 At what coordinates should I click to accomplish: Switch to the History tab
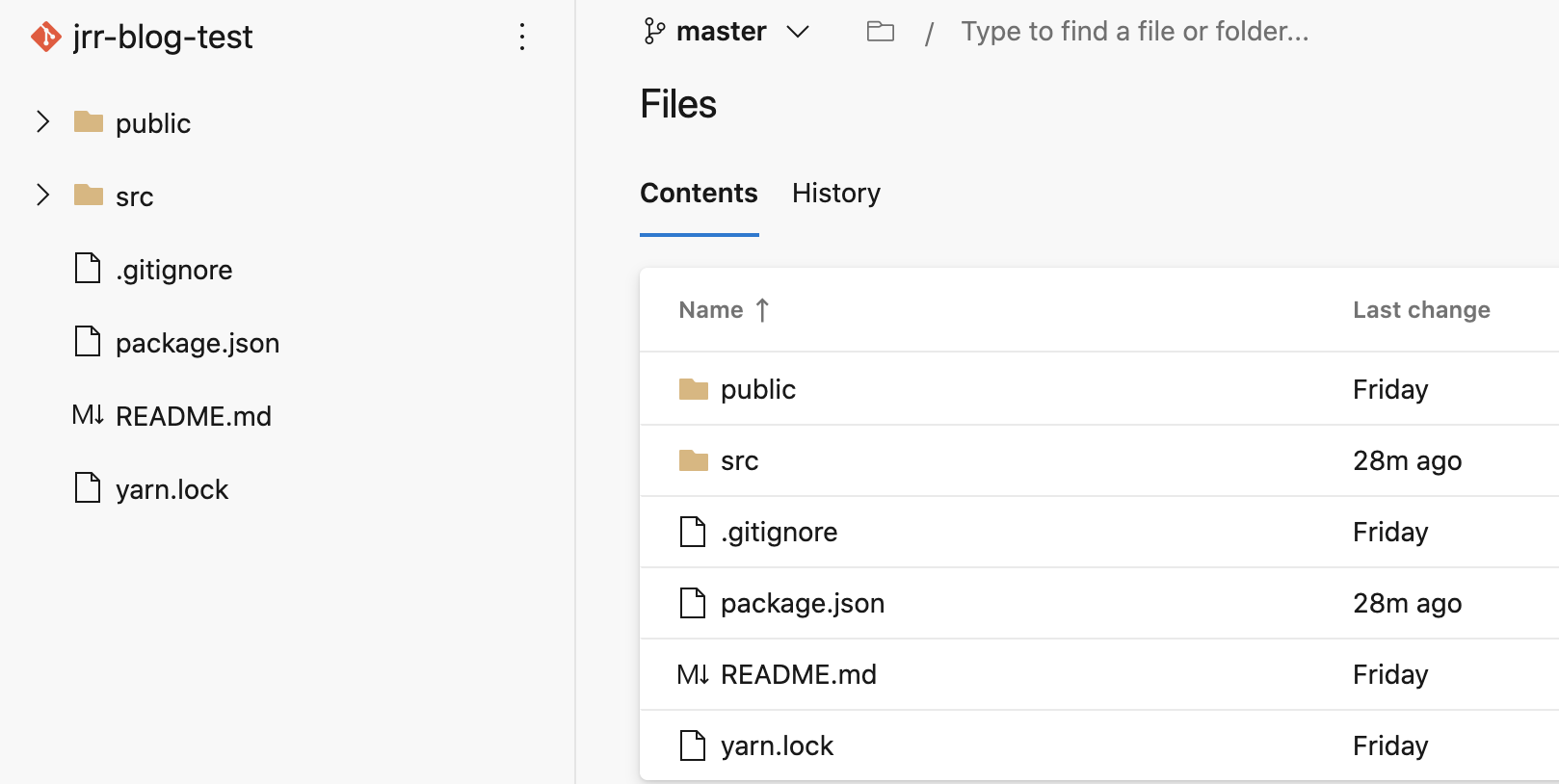835,194
